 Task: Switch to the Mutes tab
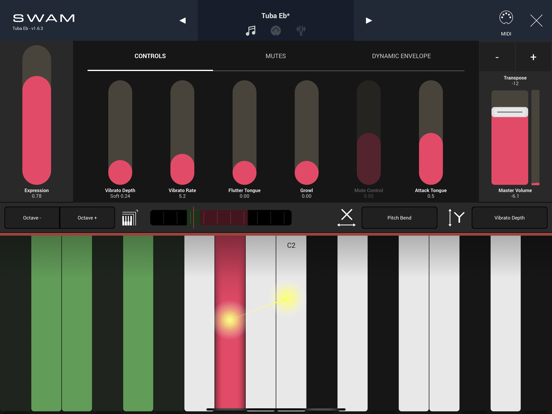click(x=276, y=56)
